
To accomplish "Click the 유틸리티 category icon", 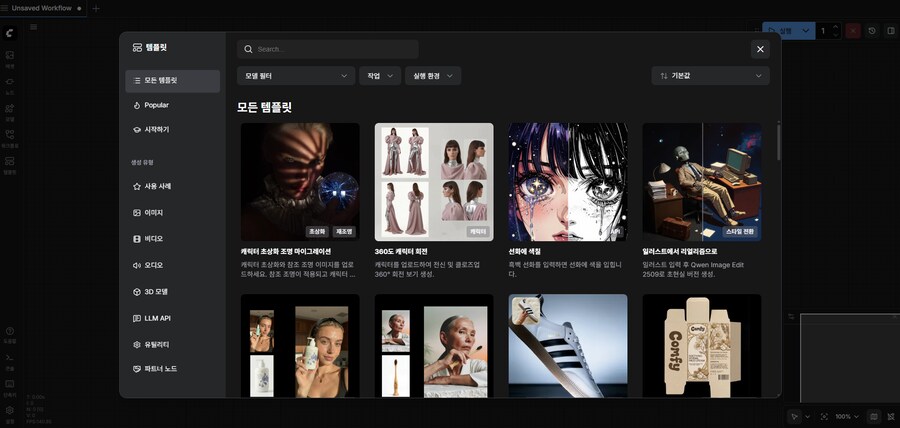I will pyautogui.click(x=137, y=344).
